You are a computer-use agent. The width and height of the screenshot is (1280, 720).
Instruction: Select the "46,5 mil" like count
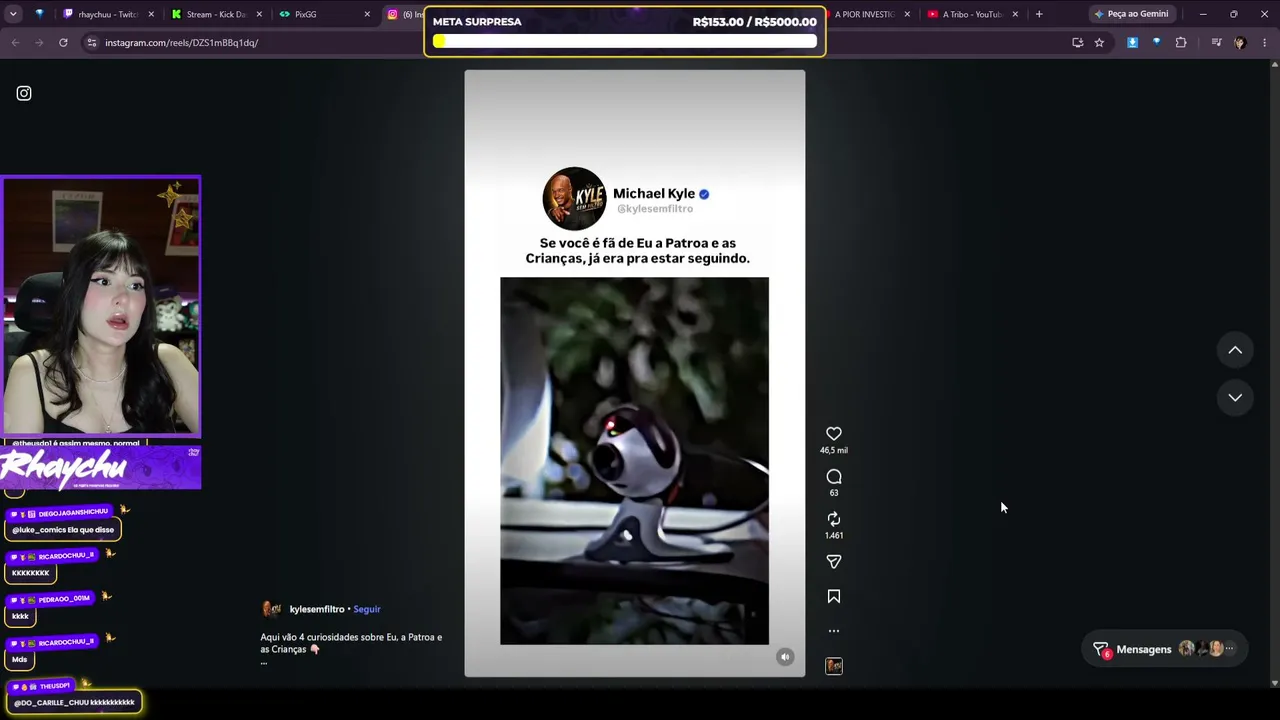[x=834, y=451]
